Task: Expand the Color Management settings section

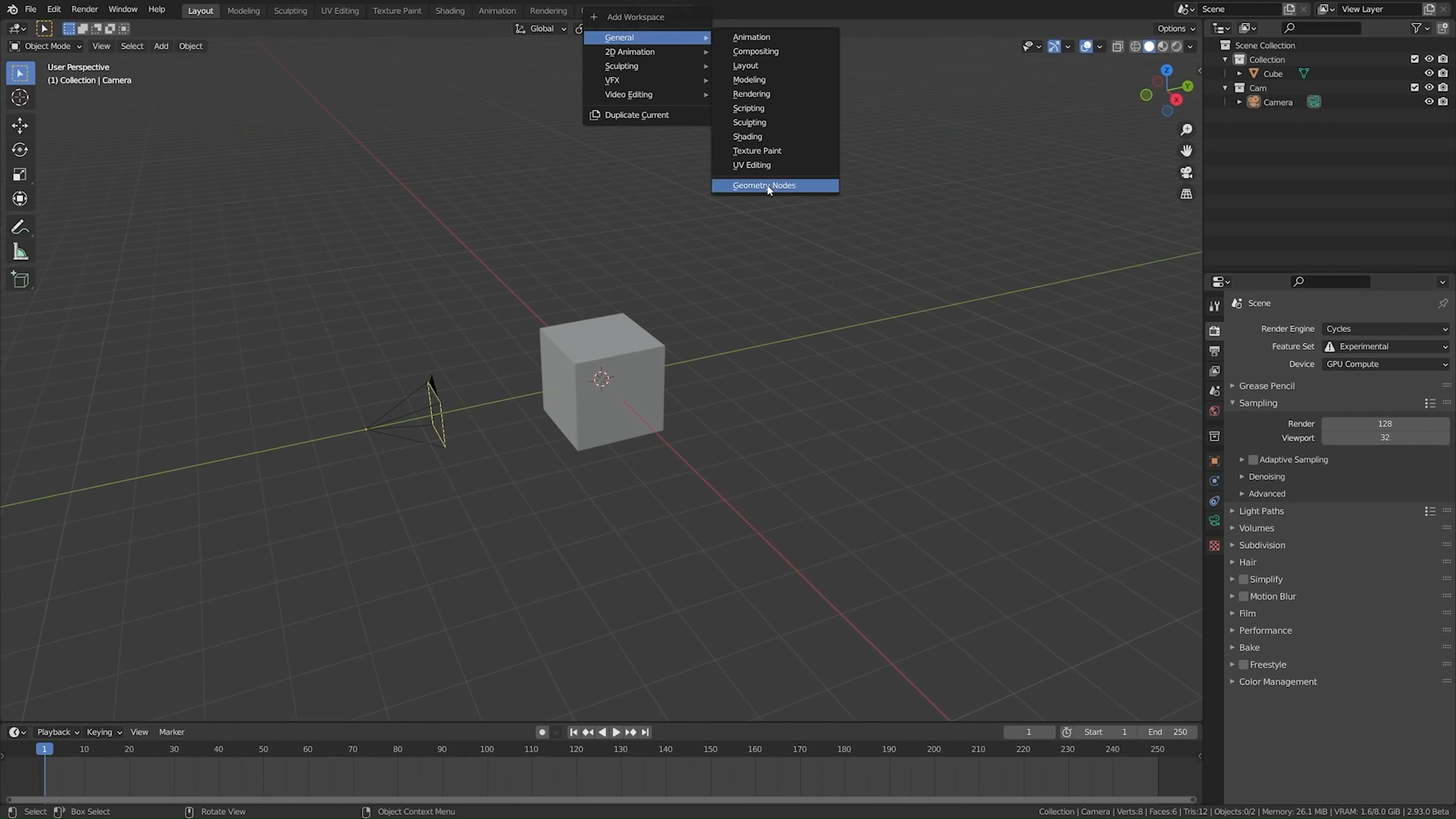Action: [x=1232, y=681]
